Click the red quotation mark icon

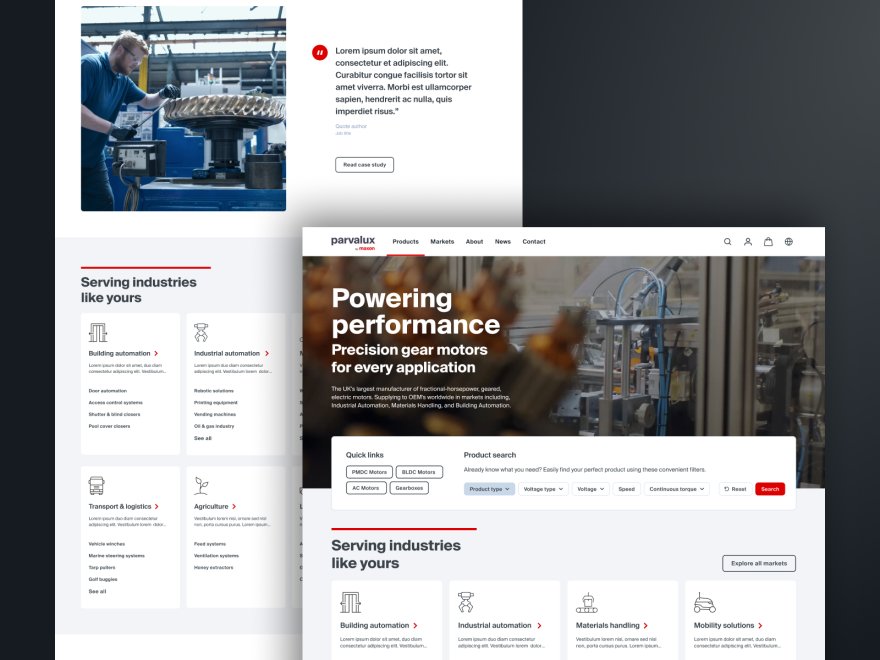320,53
